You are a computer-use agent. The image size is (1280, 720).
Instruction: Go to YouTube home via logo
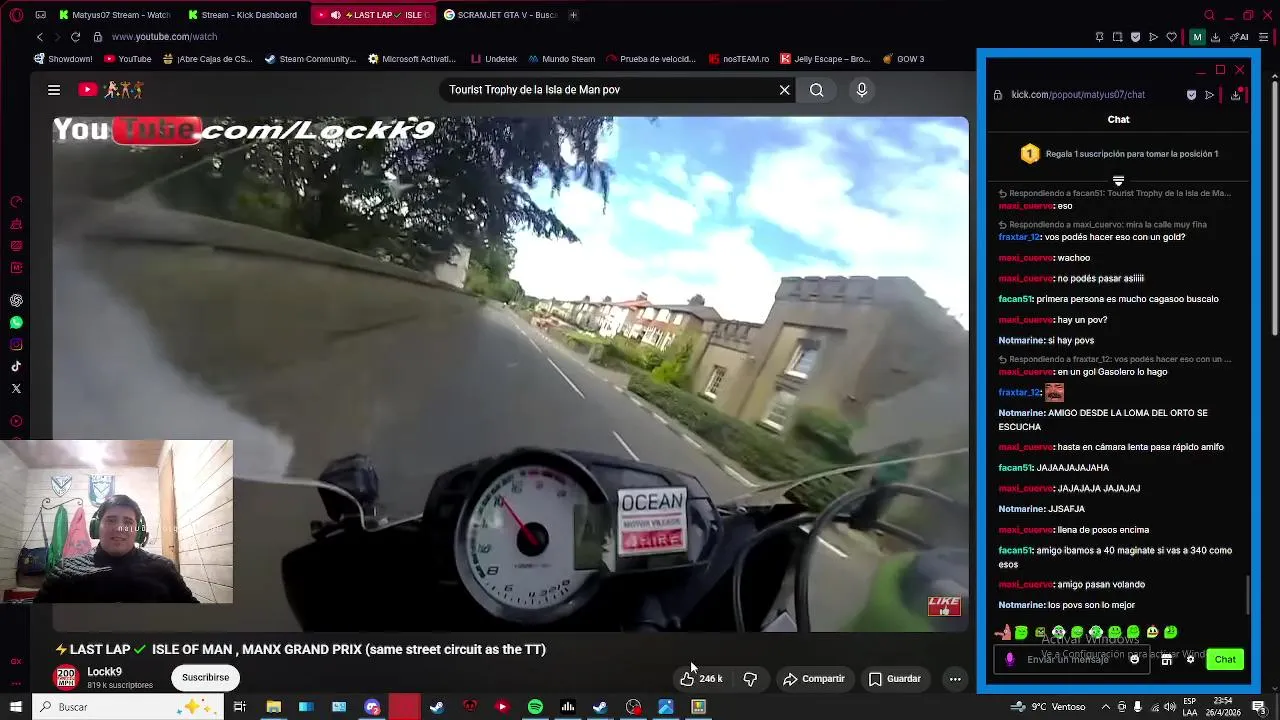(111, 90)
